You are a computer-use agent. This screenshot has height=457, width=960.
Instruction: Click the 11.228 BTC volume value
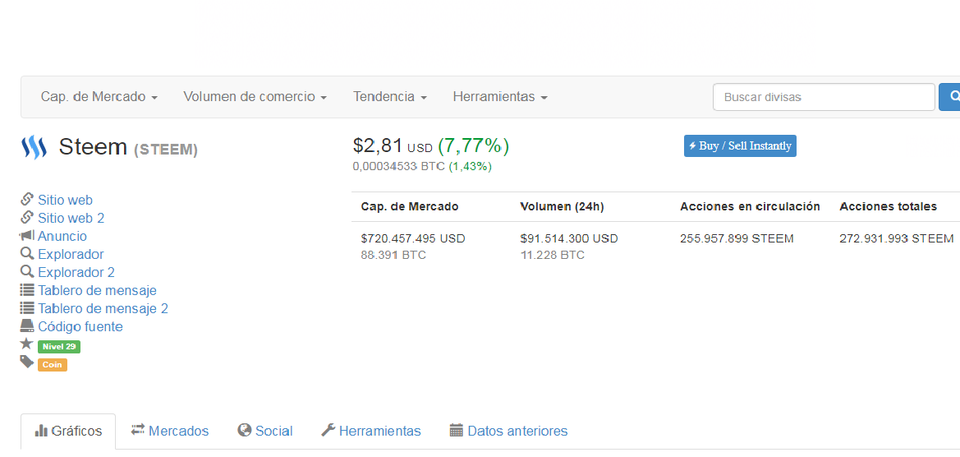coord(552,255)
